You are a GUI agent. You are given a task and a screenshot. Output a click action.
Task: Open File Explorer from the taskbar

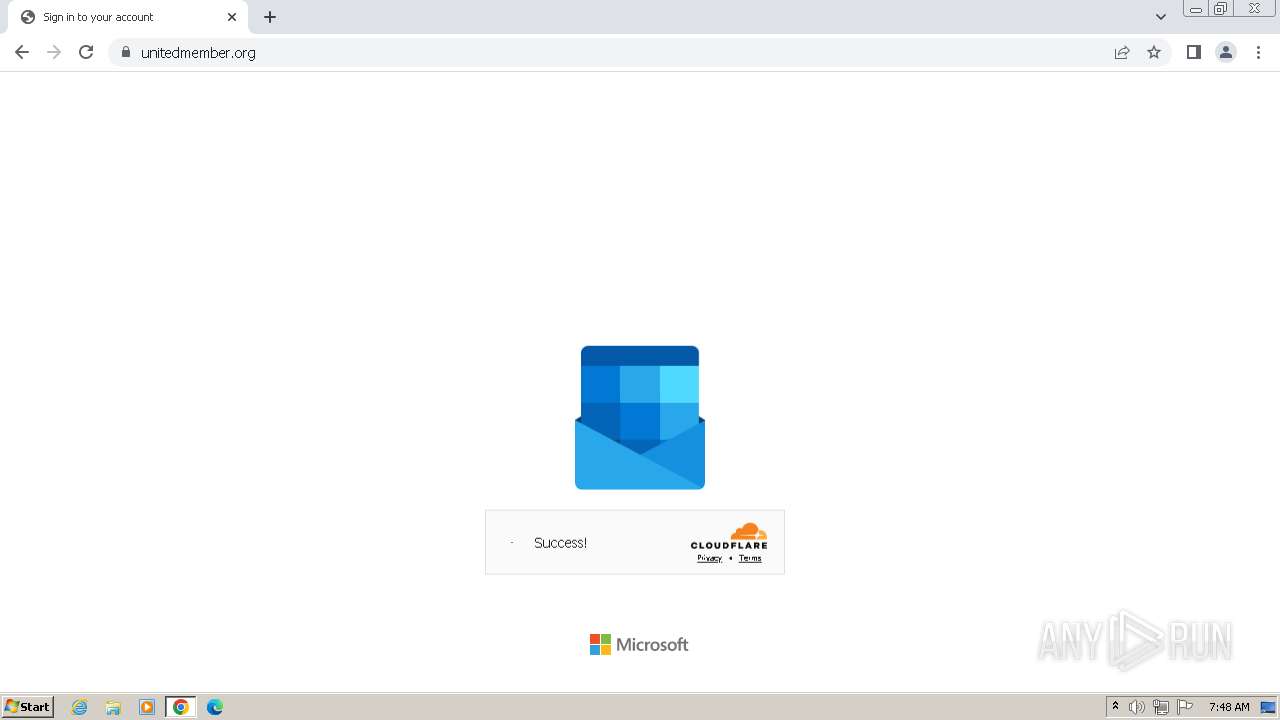113,707
